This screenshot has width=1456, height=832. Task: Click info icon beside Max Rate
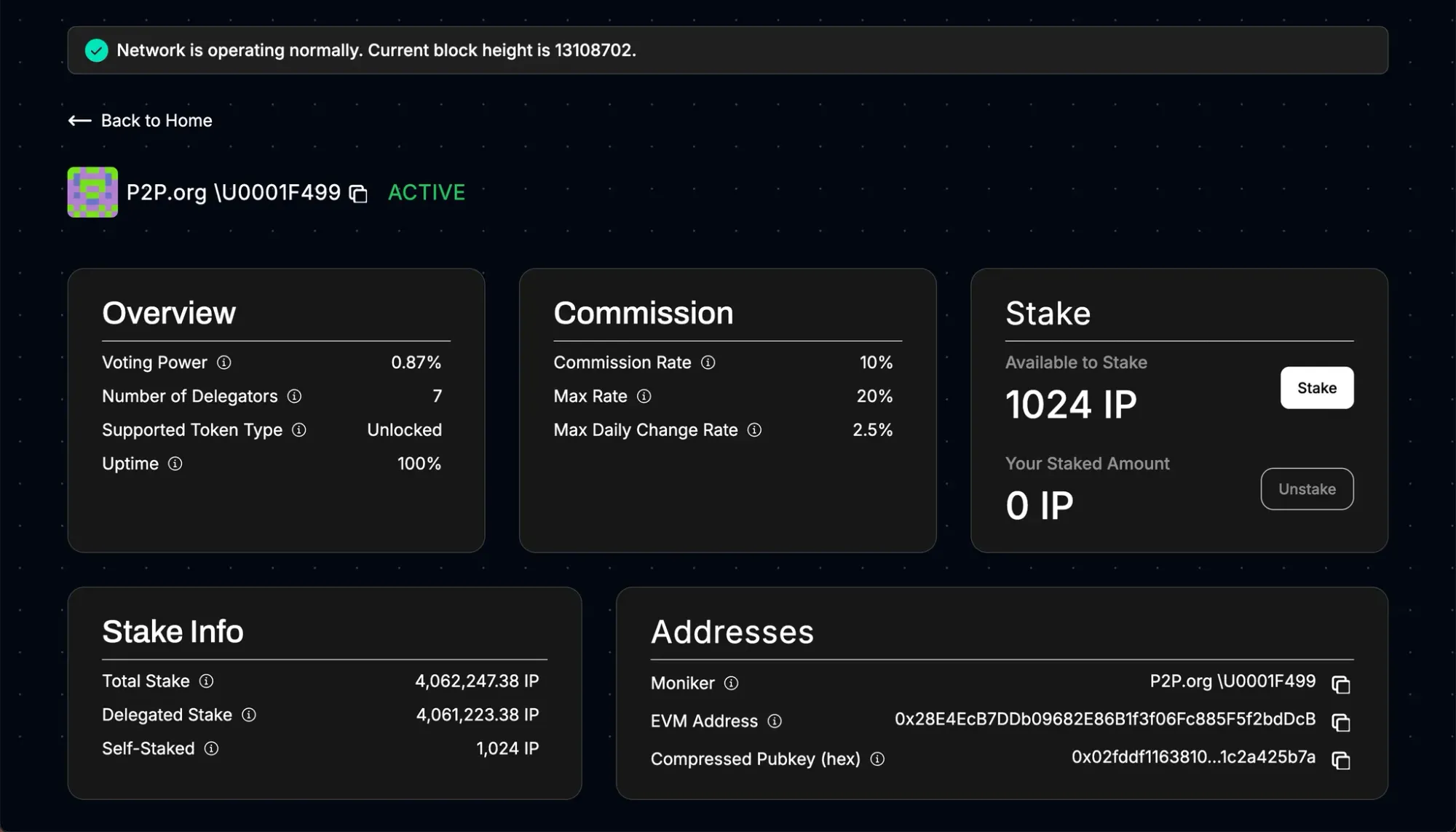point(644,396)
